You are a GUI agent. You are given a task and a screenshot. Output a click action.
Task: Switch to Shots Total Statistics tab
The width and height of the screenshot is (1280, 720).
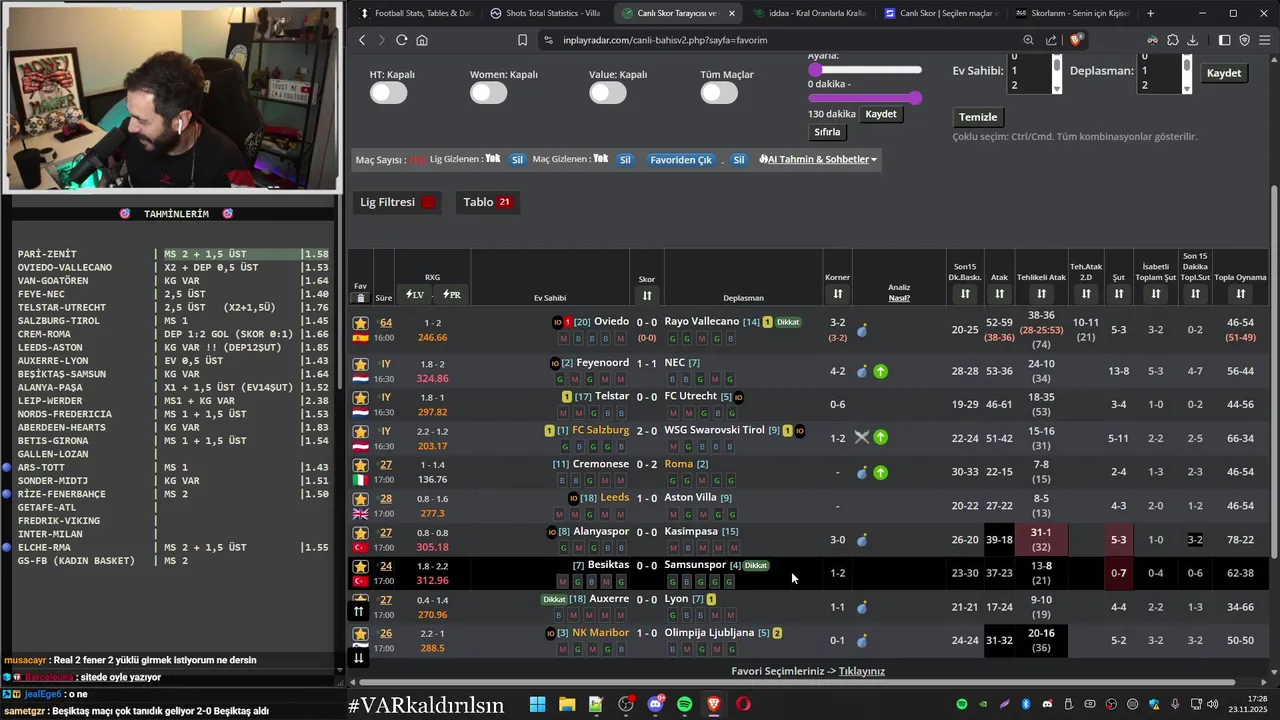pos(546,13)
